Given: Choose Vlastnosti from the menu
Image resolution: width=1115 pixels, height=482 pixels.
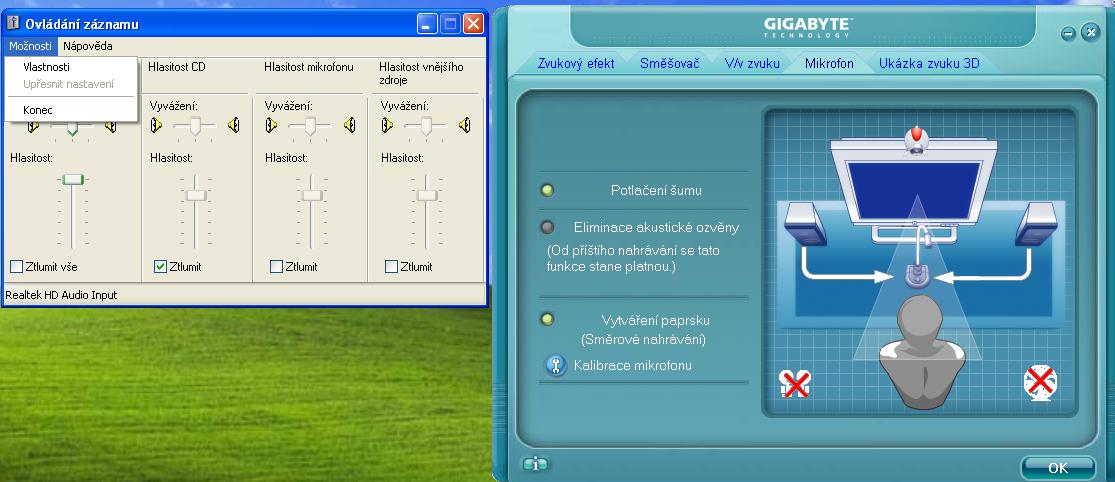Looking at the screenshot, I should coord(70,67).
